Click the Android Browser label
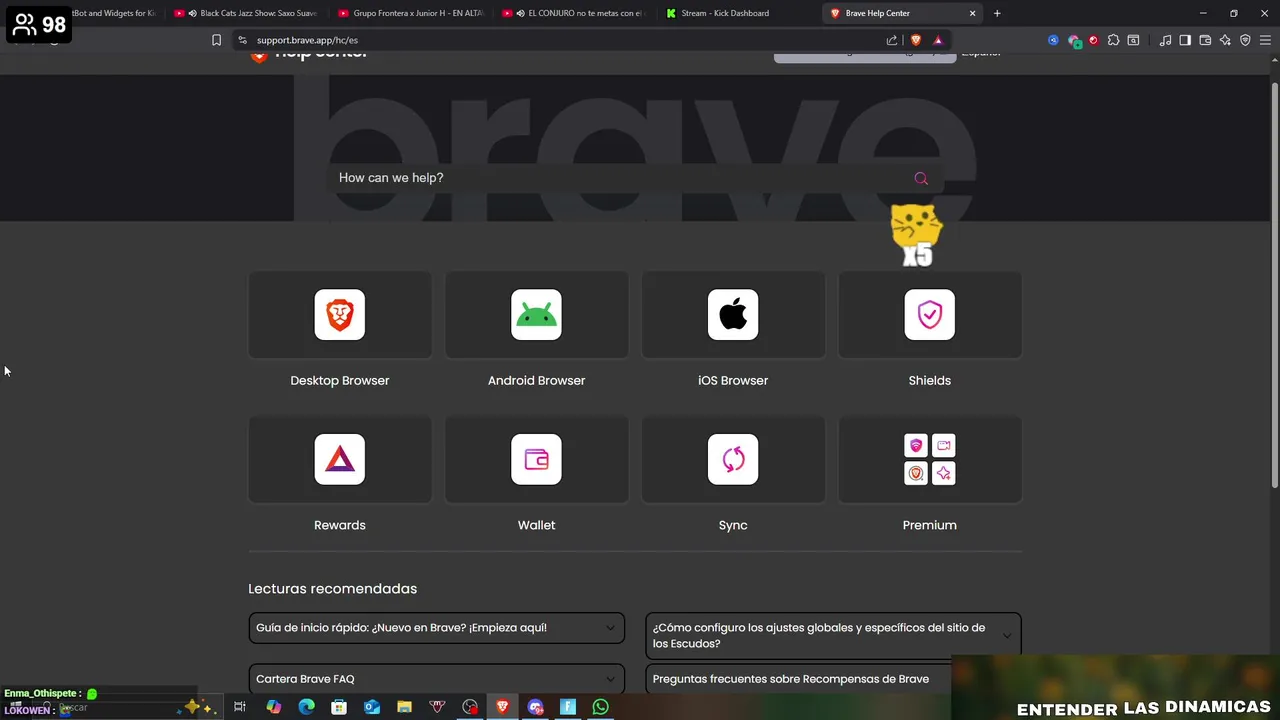The width and height of the screenshot is (1280, 720). click(x=536, y=380)
